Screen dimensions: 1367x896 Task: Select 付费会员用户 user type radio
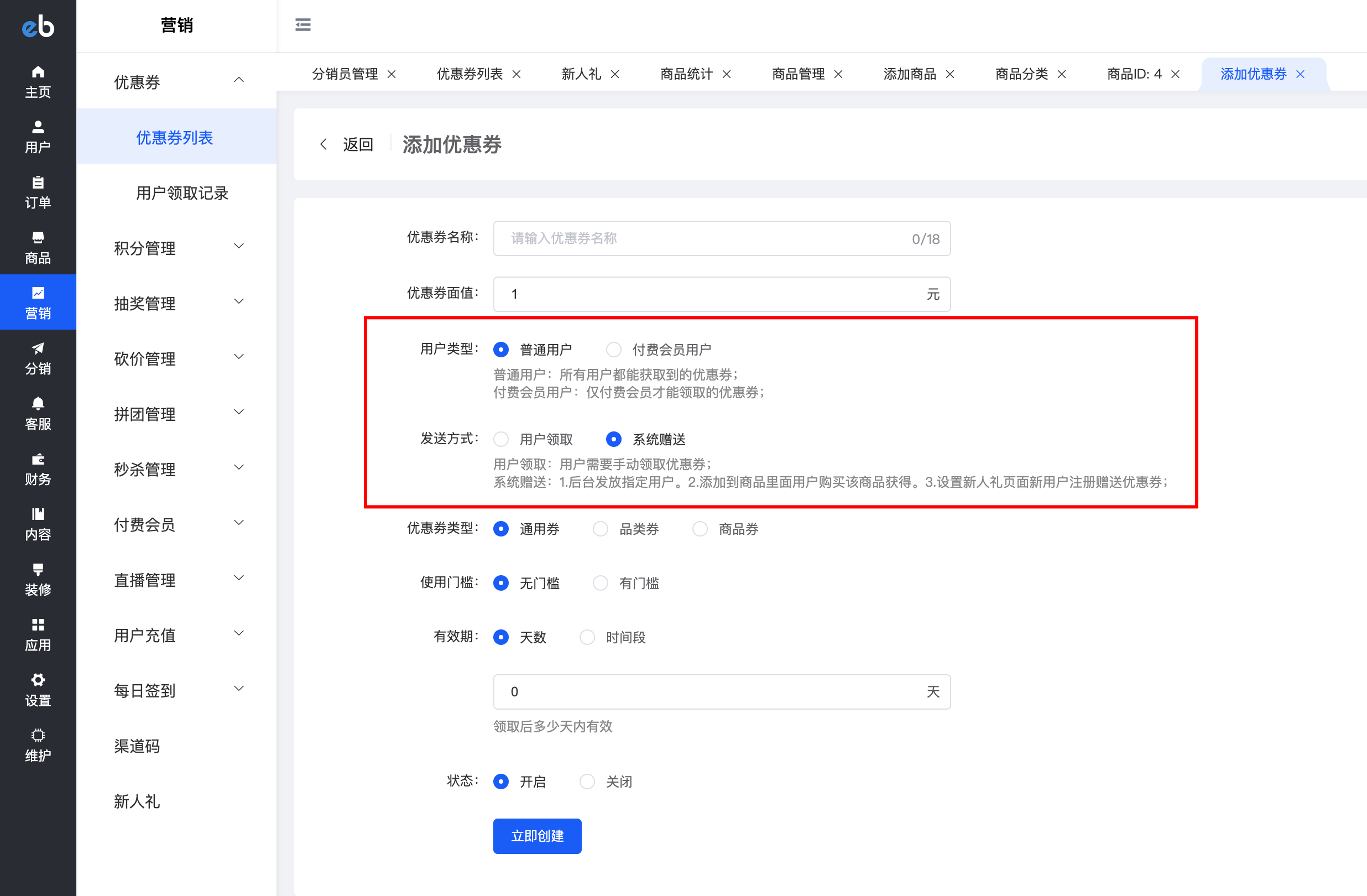tap(613, 349)
